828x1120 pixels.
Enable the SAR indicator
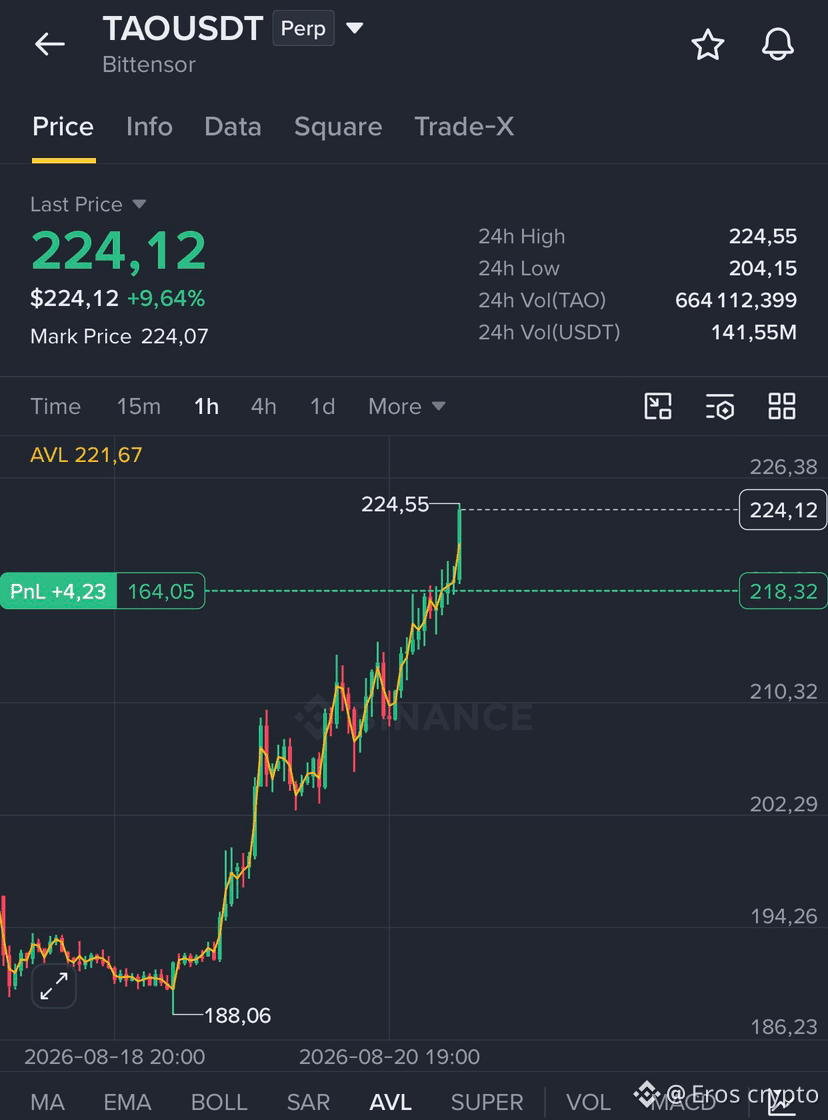point(308,1101)
